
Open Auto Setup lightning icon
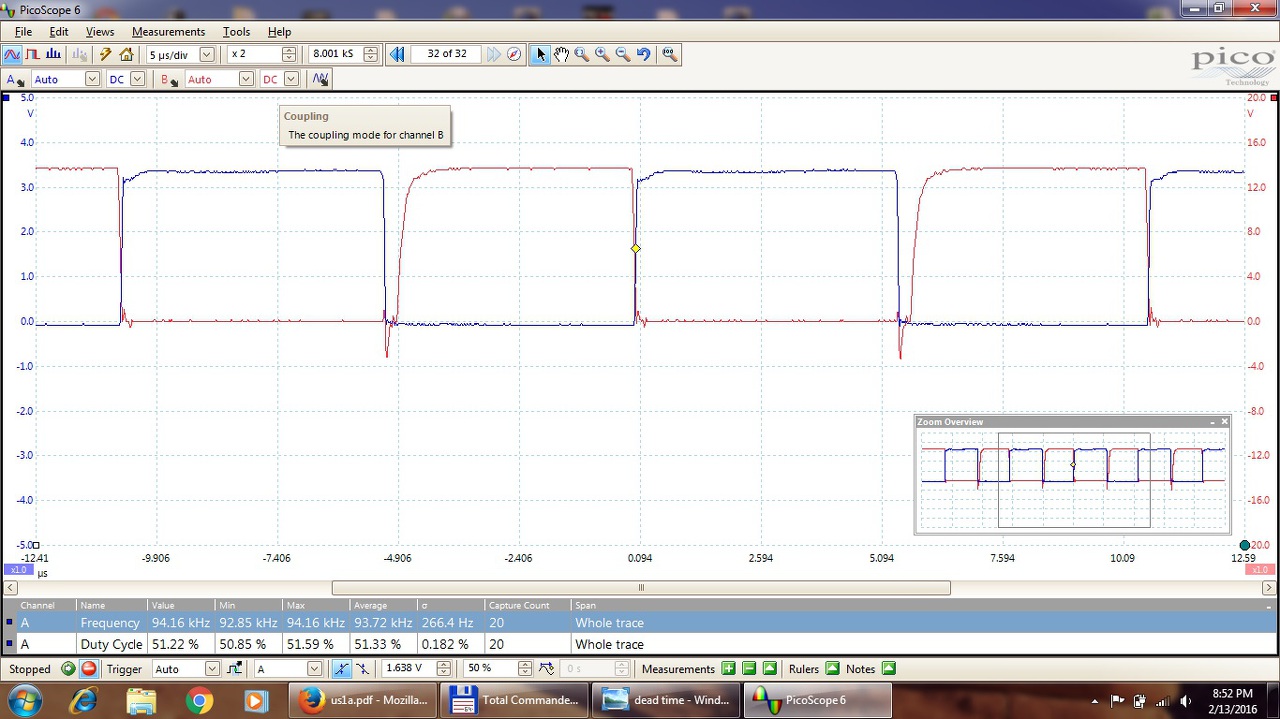(x=105, y=54)
